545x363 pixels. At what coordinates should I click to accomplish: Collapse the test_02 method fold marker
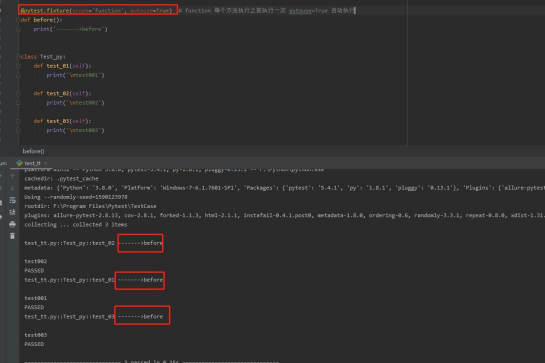click(x=18, y=94)
